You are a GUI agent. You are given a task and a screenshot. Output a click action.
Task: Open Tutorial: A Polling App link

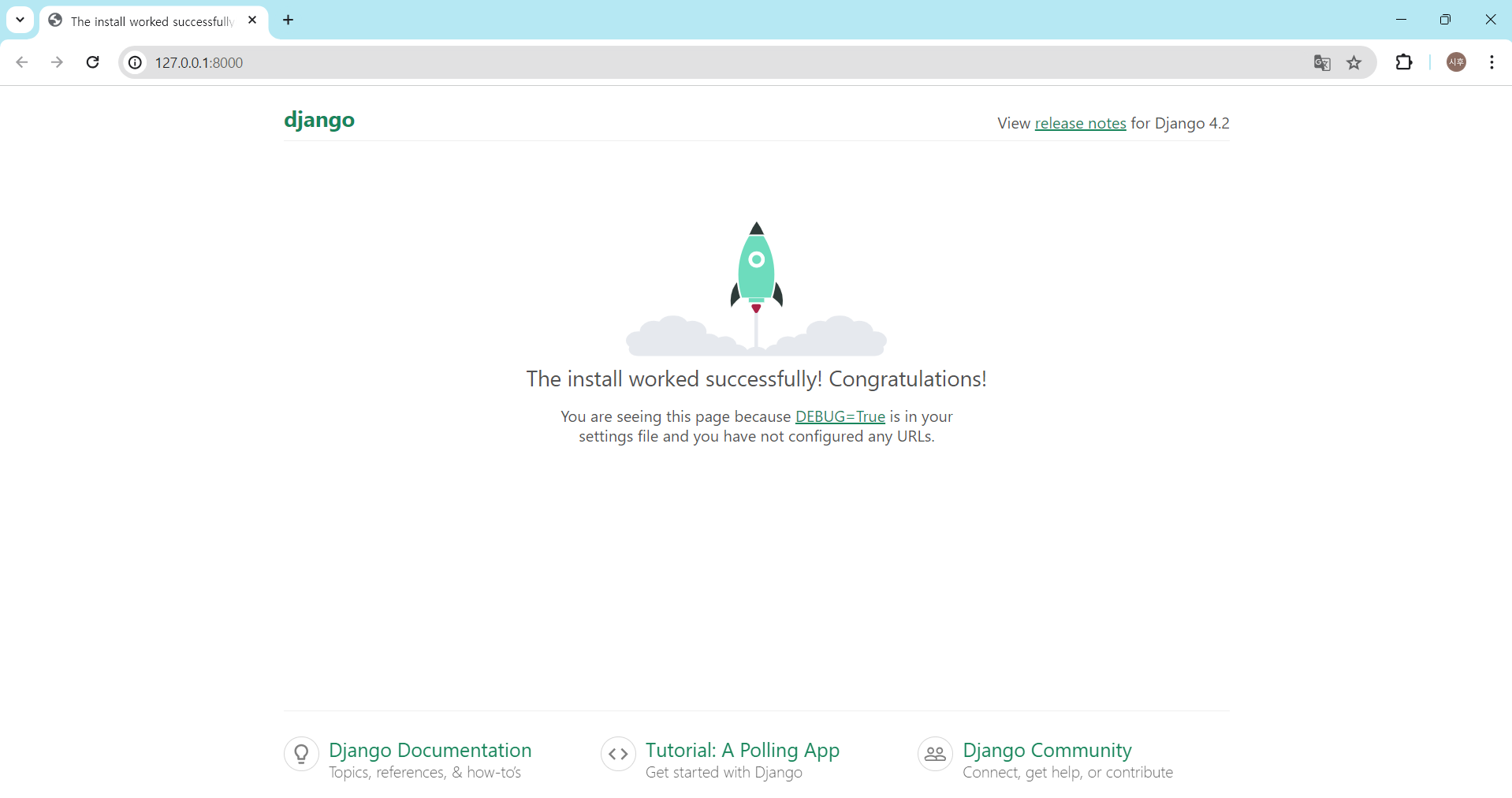[x=743, y=750]
